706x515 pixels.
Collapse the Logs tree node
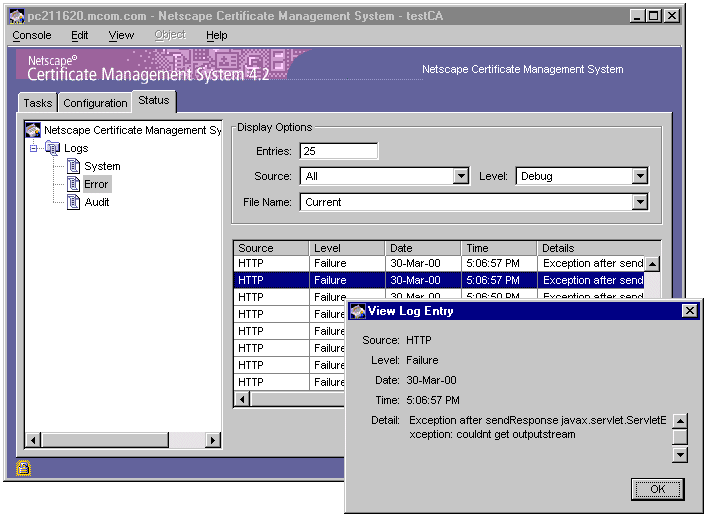click(x=33, y=148)
